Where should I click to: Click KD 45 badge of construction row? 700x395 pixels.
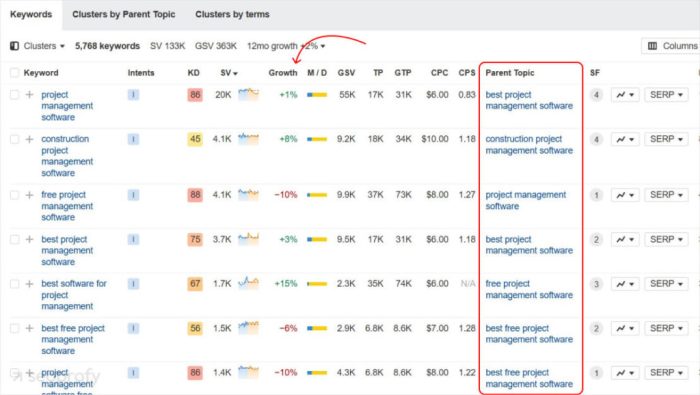(195, 139)
